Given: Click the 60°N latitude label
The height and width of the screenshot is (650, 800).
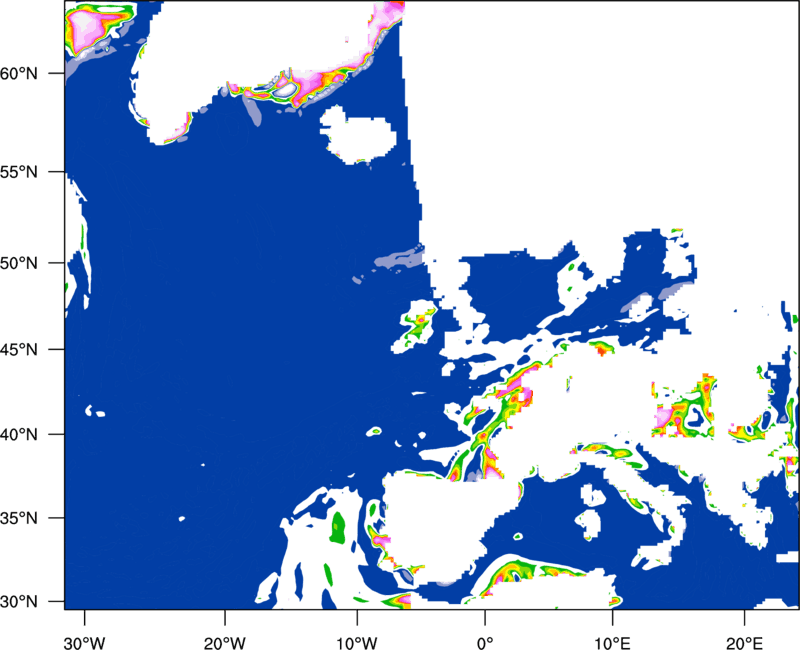Looking at the screenshot, I should point(19,73).
